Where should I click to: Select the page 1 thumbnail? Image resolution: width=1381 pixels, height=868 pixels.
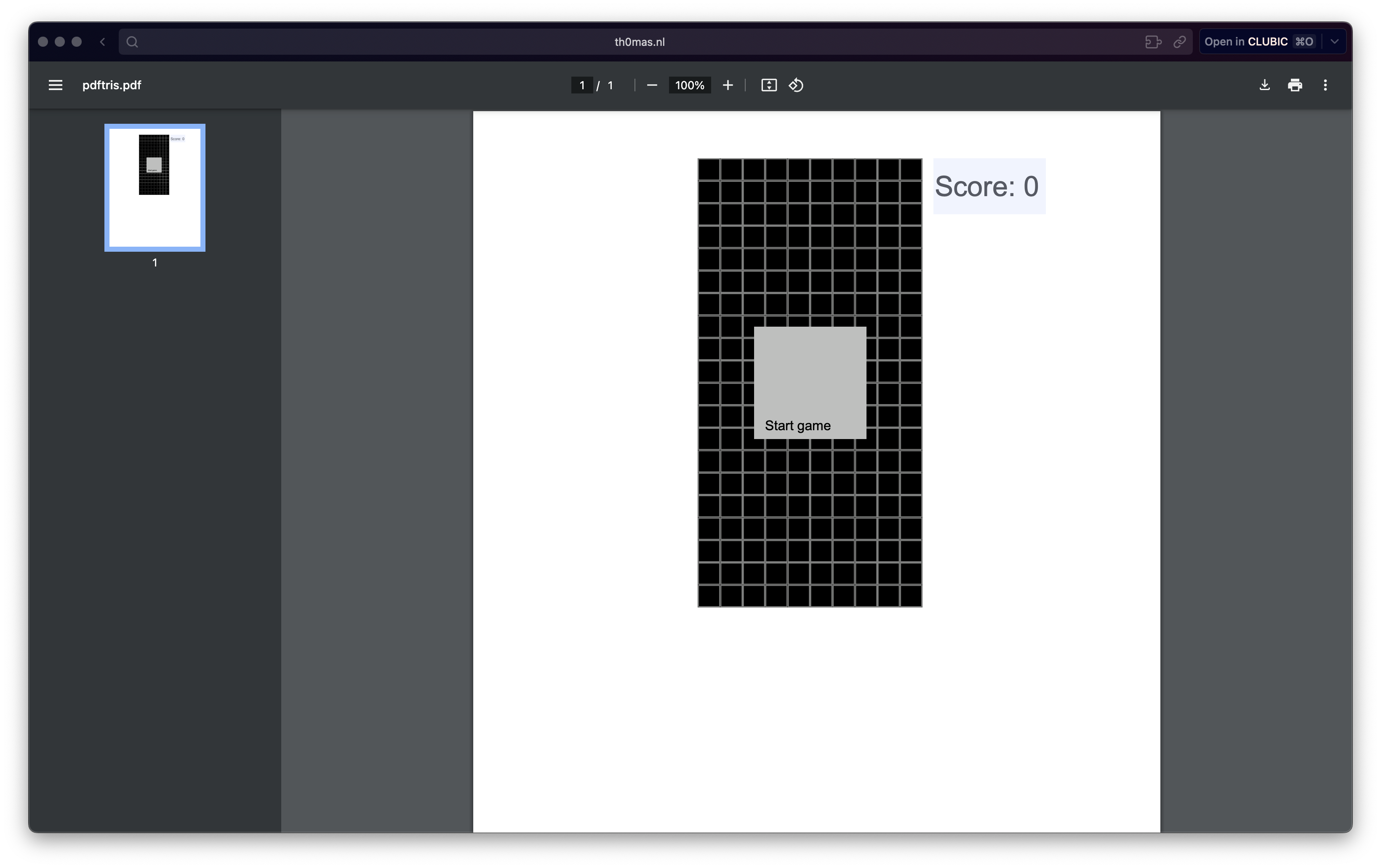click(154, 187)
